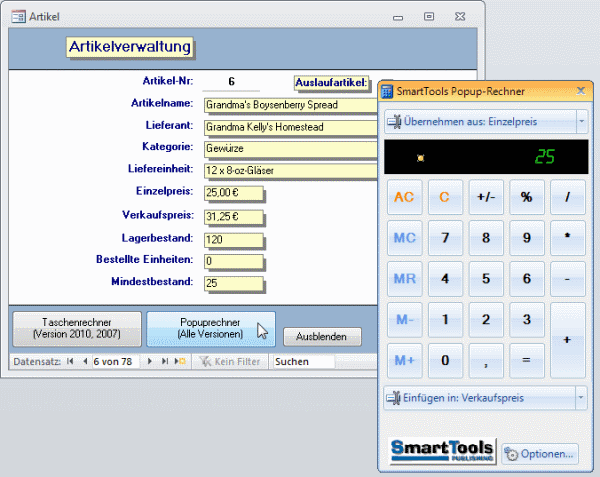Click the Liefereinheit field
Viewport: 600px width, 477px height.
(x=291, y=171)
